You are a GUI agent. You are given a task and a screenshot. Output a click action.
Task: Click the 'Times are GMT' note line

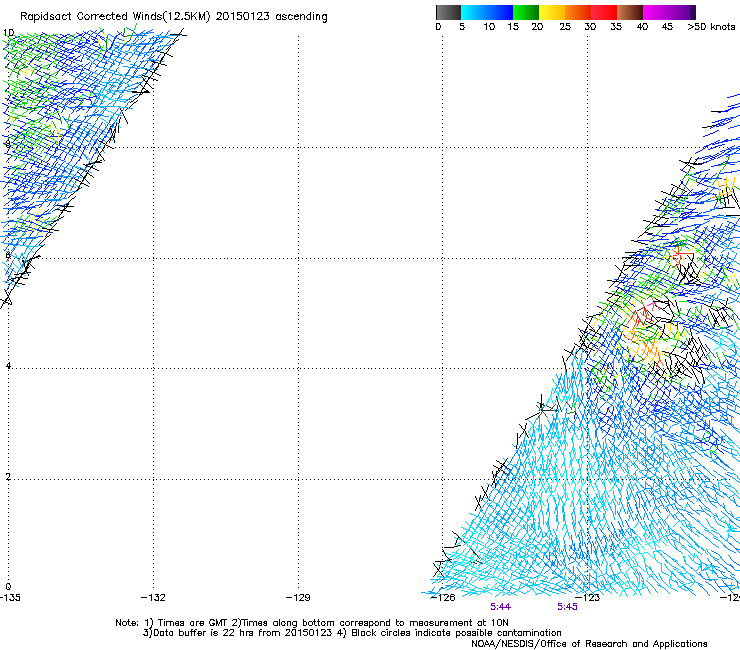pos(312,623)
